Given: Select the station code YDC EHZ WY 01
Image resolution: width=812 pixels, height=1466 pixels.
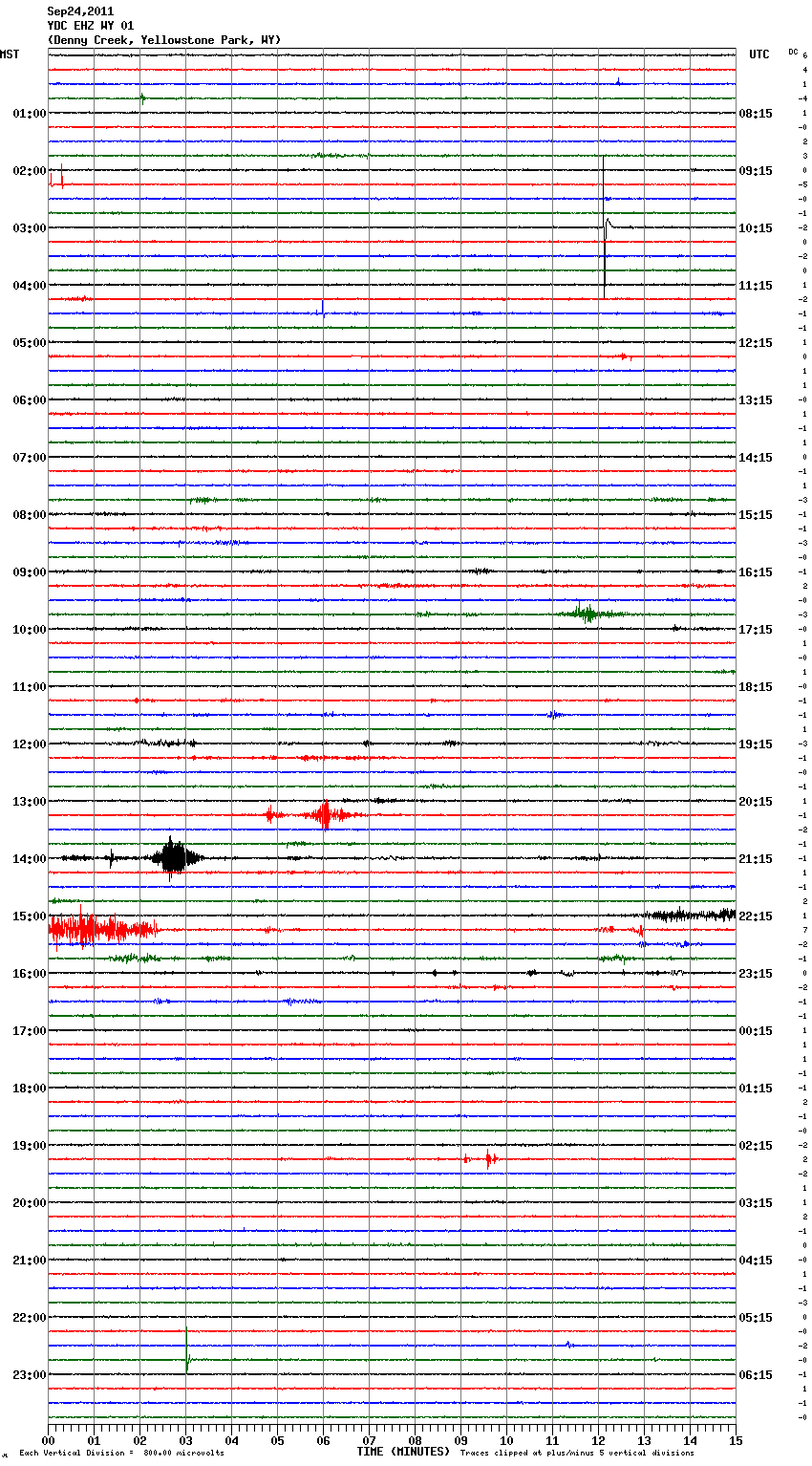Looking at the screenshot, I should [x=91, y=26].
